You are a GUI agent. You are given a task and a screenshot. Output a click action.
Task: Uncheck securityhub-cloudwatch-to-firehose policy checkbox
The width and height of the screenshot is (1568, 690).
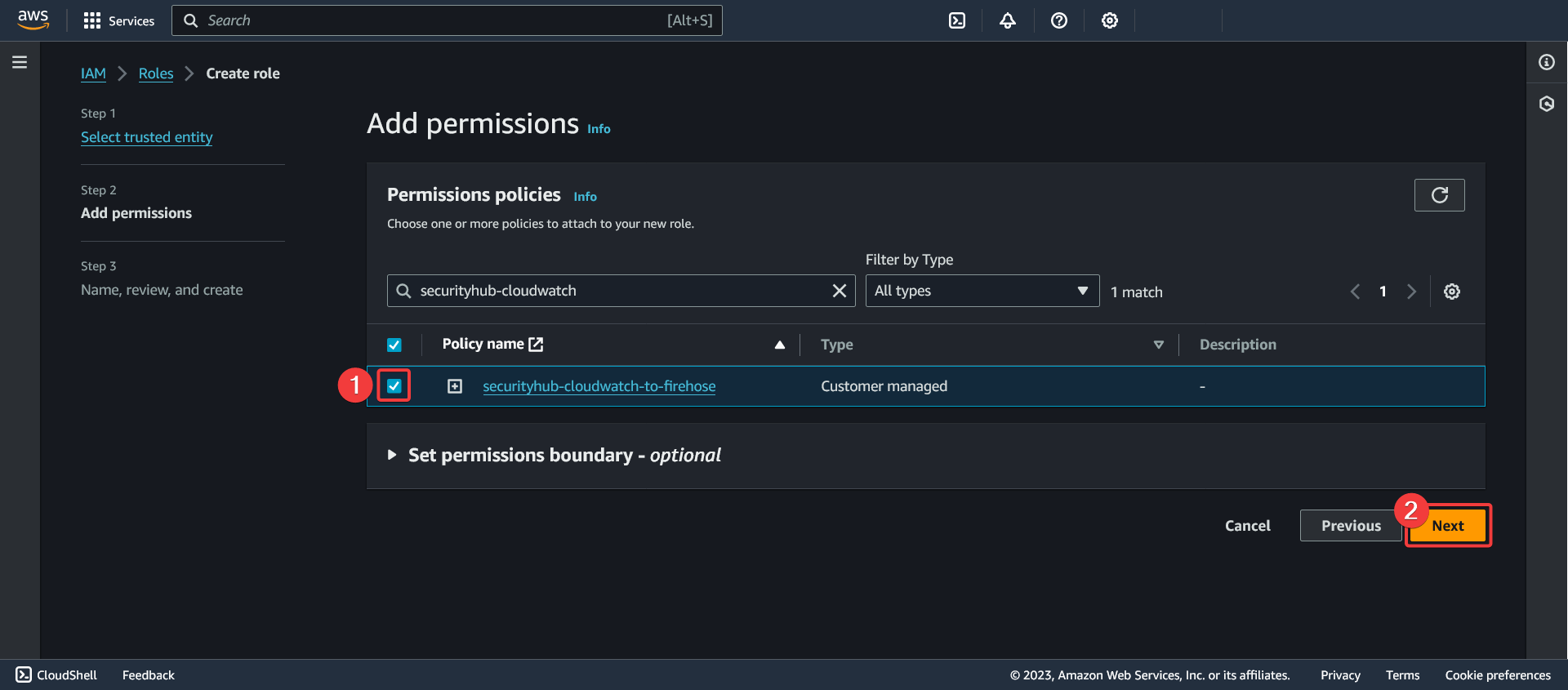[394, 385]
